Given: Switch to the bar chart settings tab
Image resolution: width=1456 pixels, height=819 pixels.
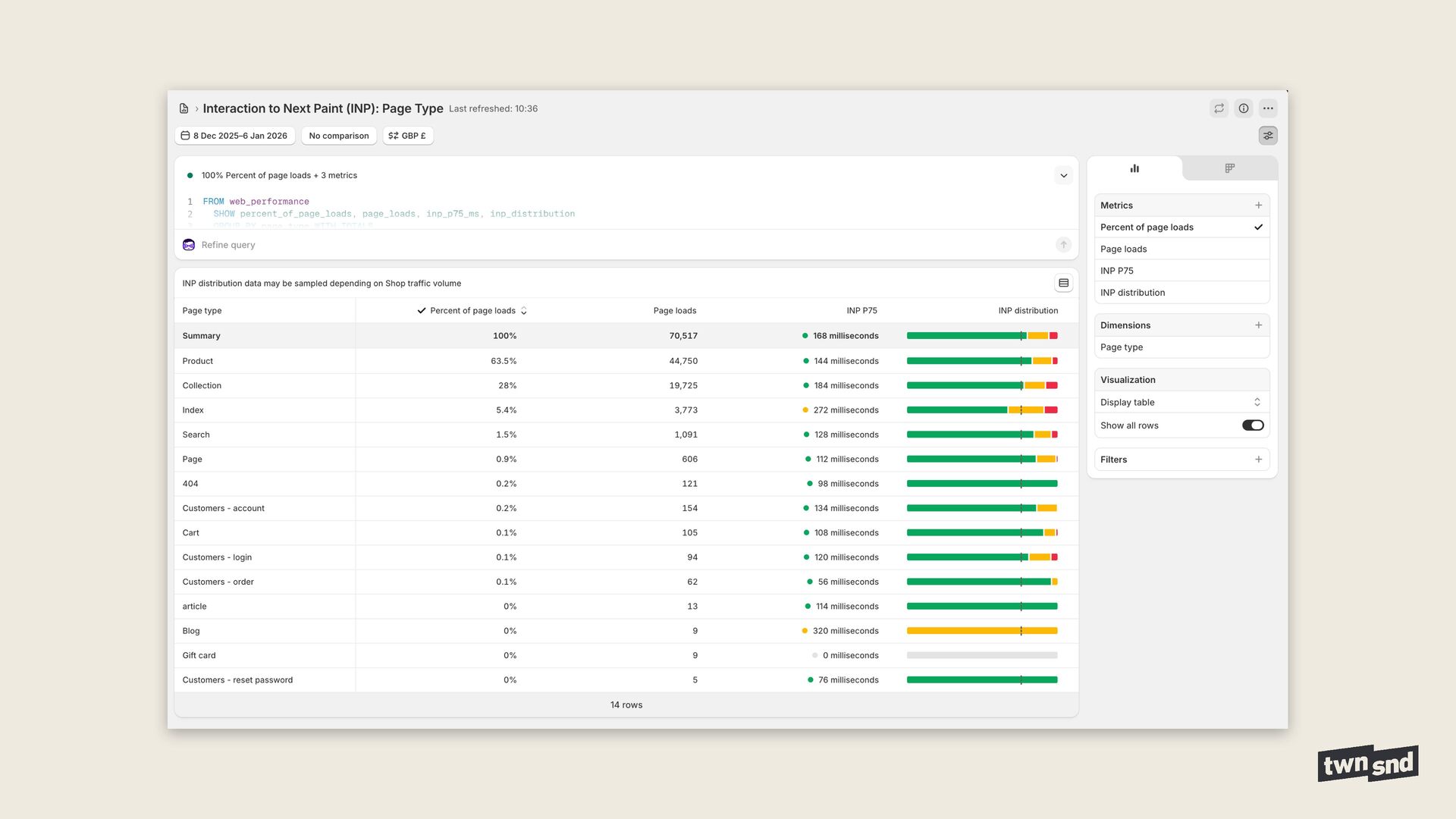Looking at the screenshot, I should click(1134, 168).
